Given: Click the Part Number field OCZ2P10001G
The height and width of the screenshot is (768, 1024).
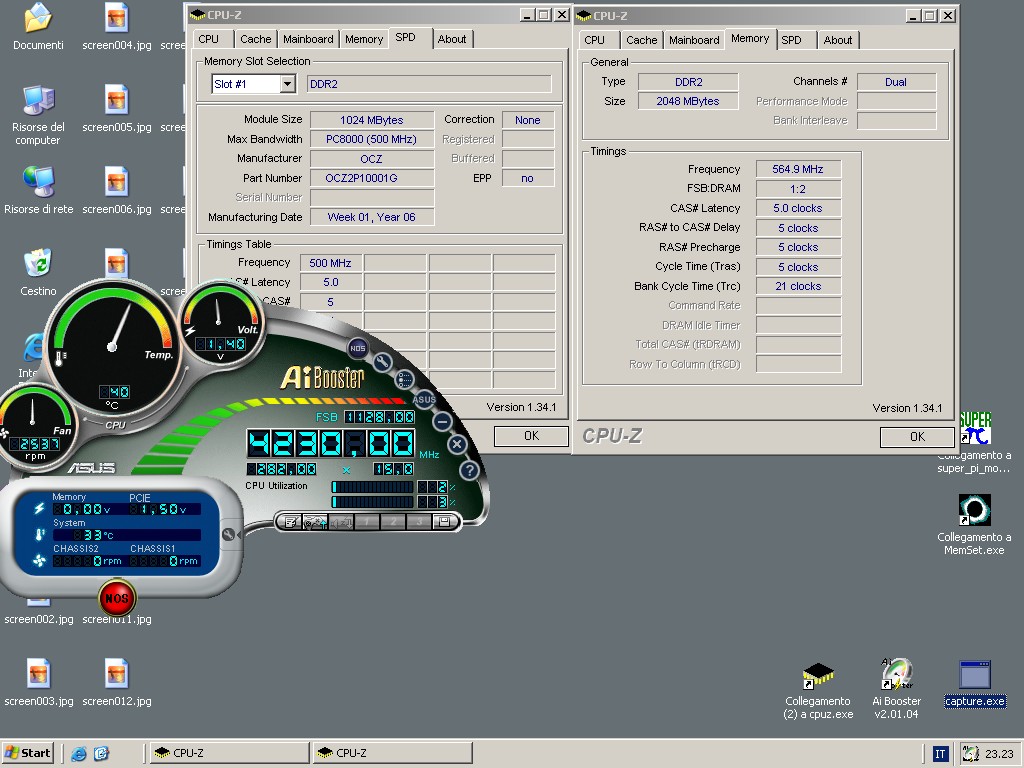Looking at the screenshot, I should click(x=372, y=178).
